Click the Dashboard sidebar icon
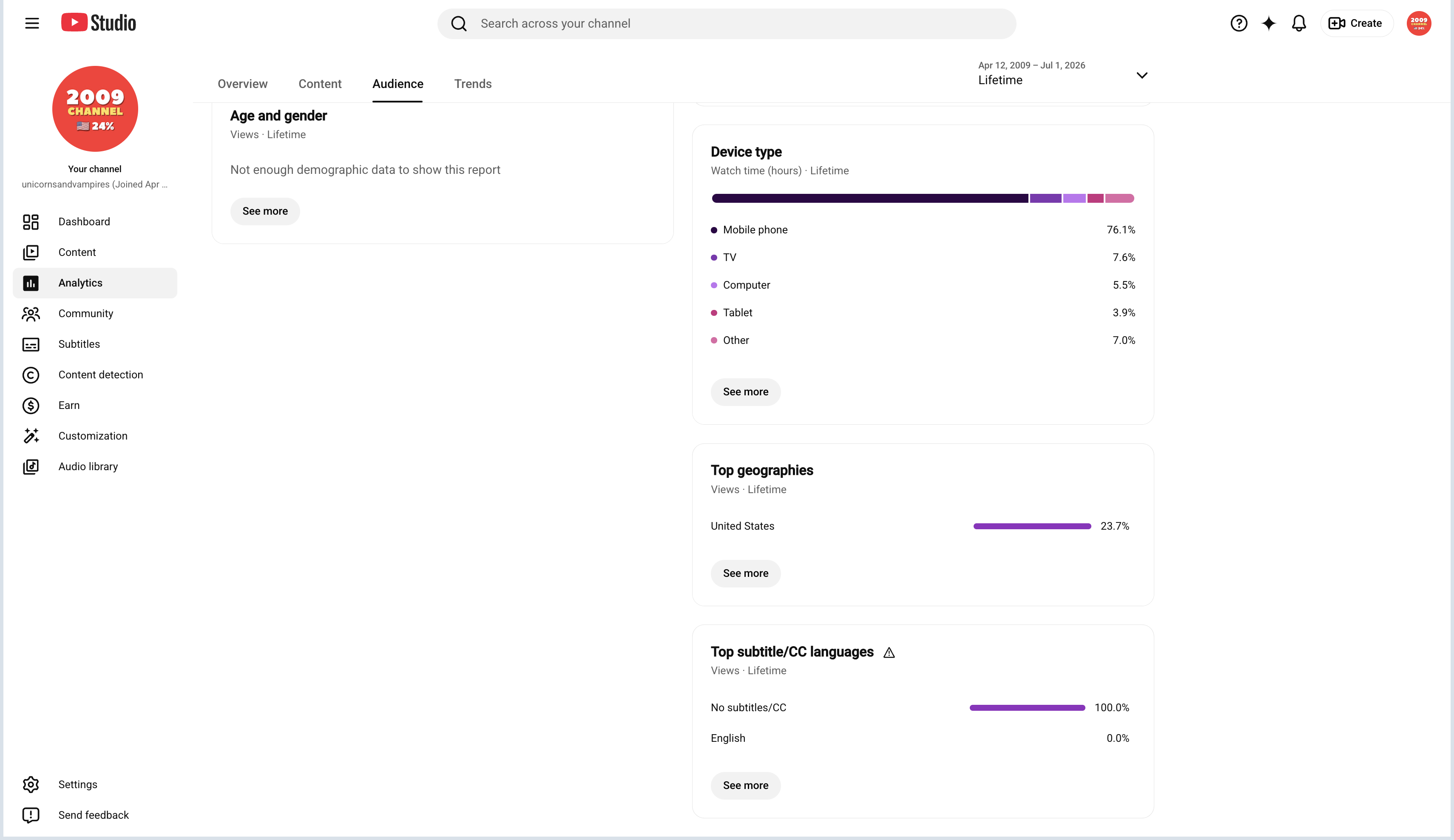1454x840 pixels. click(31, 221)
